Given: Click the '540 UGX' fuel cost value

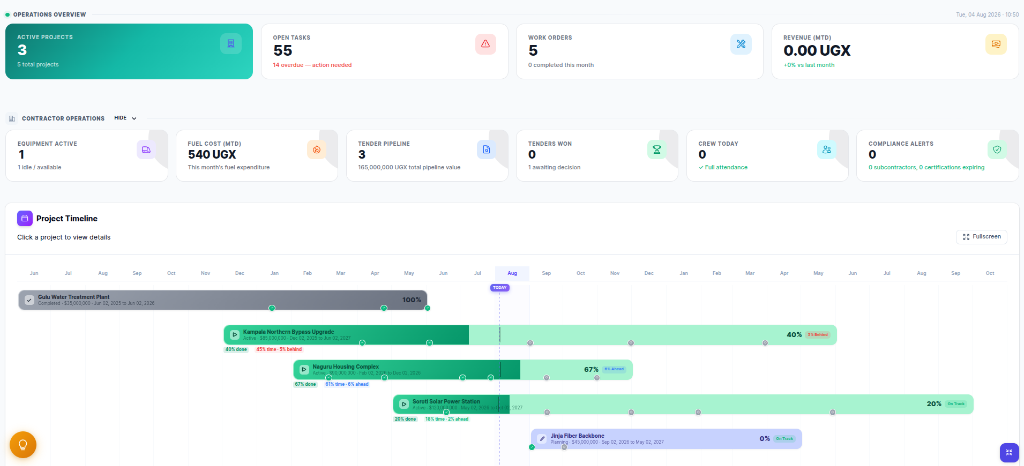Looking at the screenshot, I should (212, 155).
